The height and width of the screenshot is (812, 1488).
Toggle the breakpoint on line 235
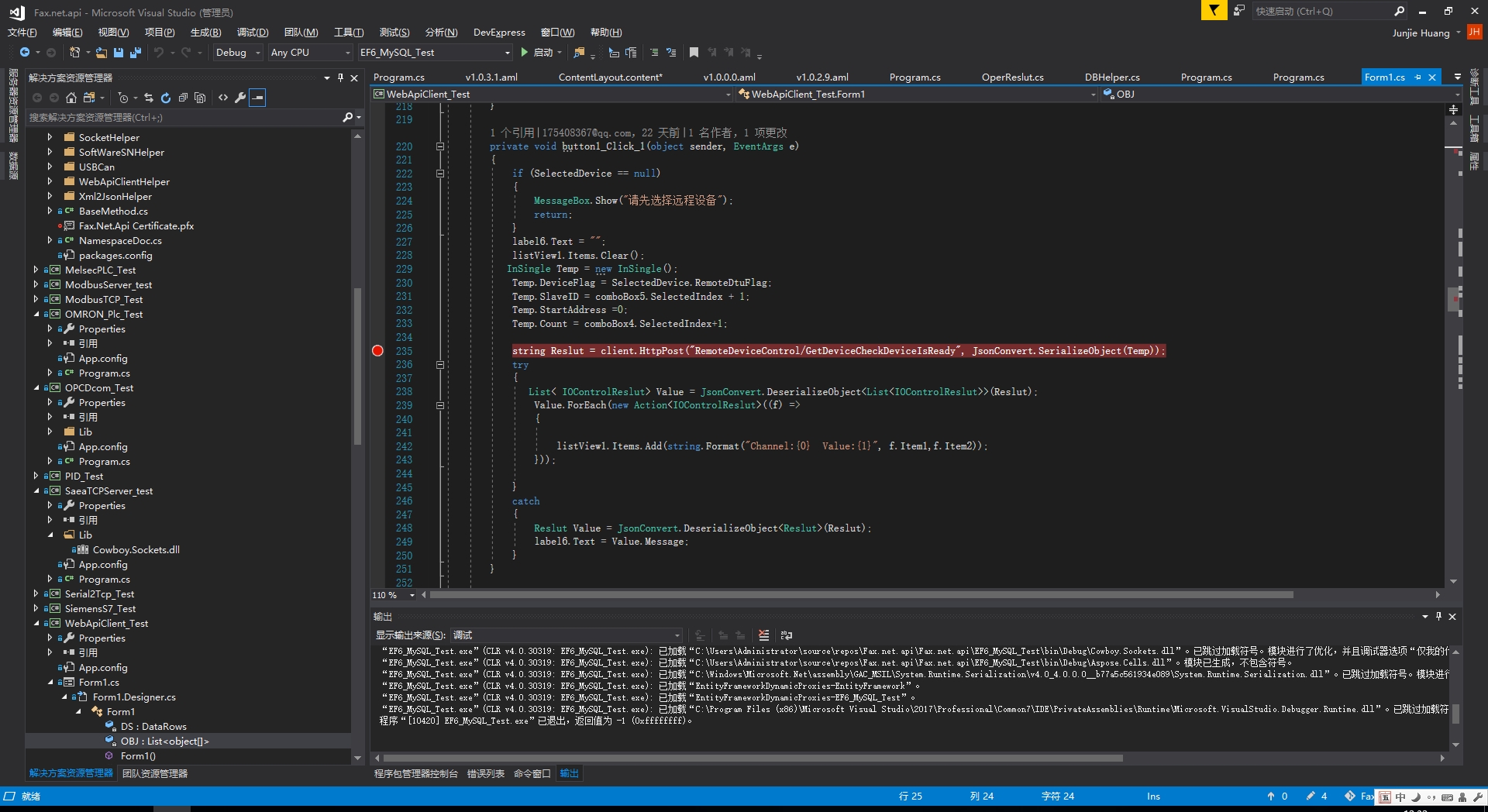point(377,351)
